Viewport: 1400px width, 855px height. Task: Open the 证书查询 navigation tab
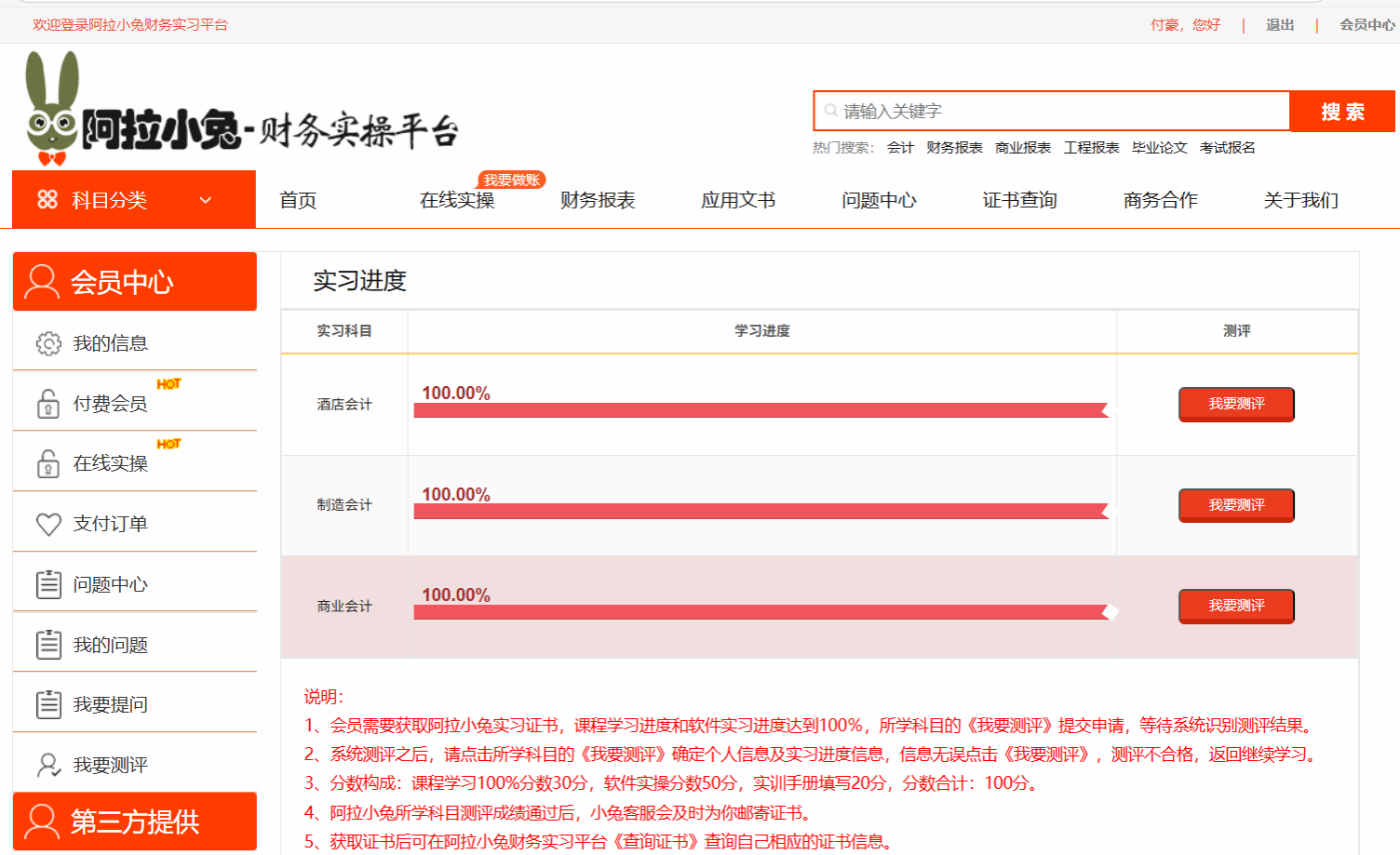tap(1020, 200)
